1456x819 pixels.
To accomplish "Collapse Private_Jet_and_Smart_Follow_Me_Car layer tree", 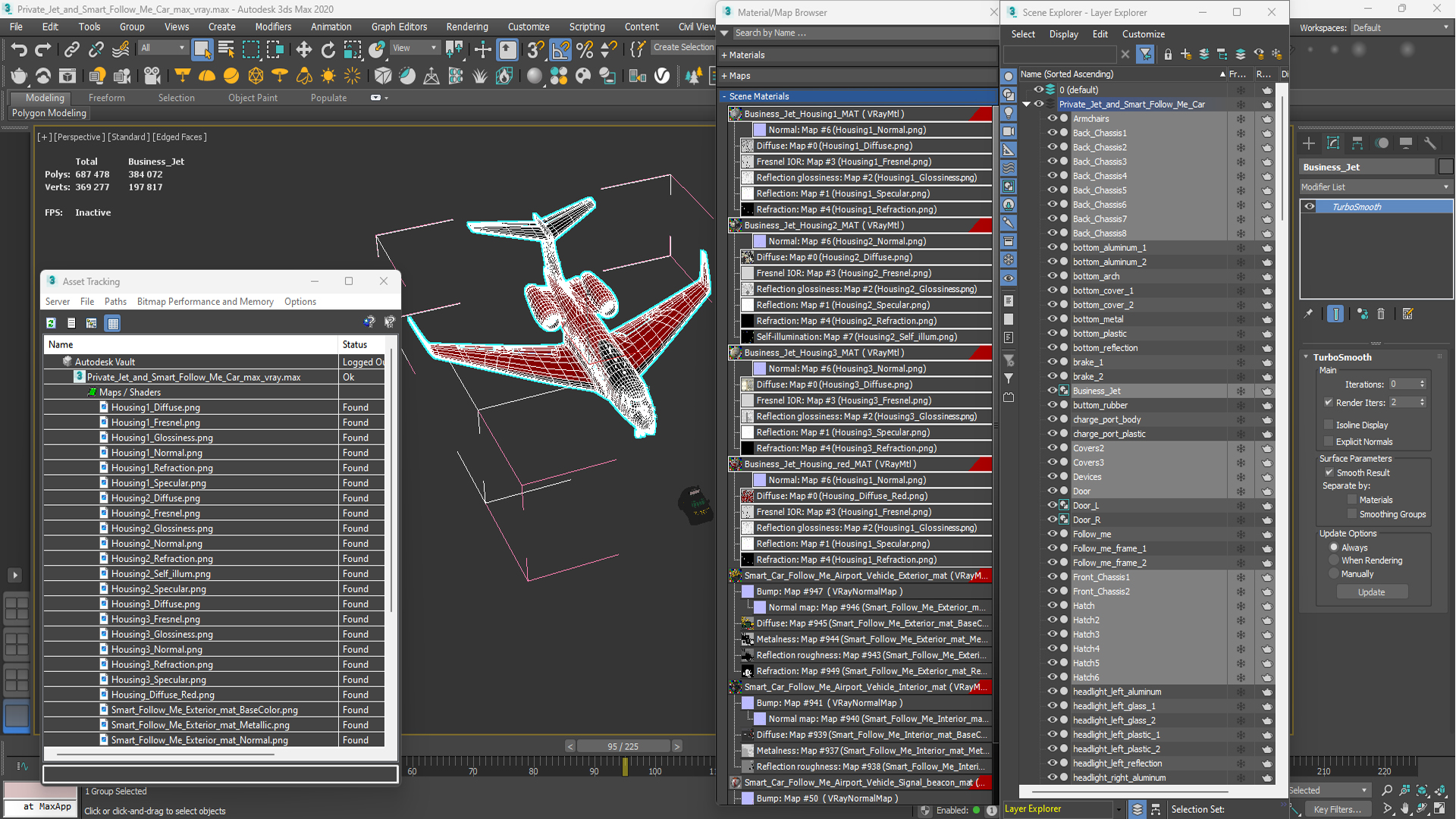I will click(1027, 104).
